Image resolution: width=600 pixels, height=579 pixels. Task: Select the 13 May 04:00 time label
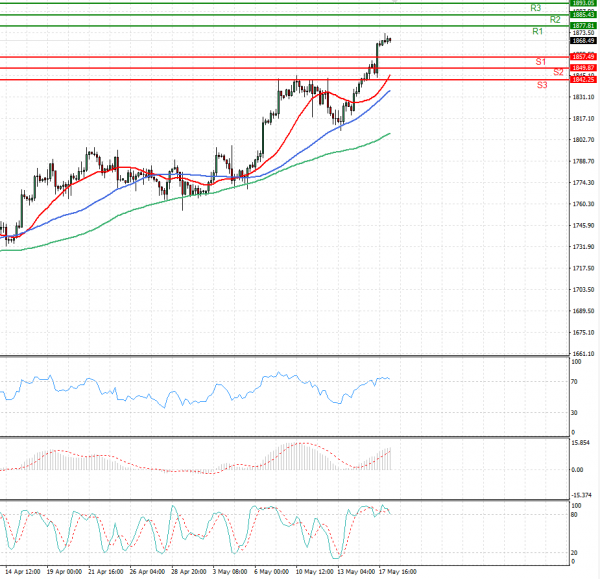click(x=356, y=572)
